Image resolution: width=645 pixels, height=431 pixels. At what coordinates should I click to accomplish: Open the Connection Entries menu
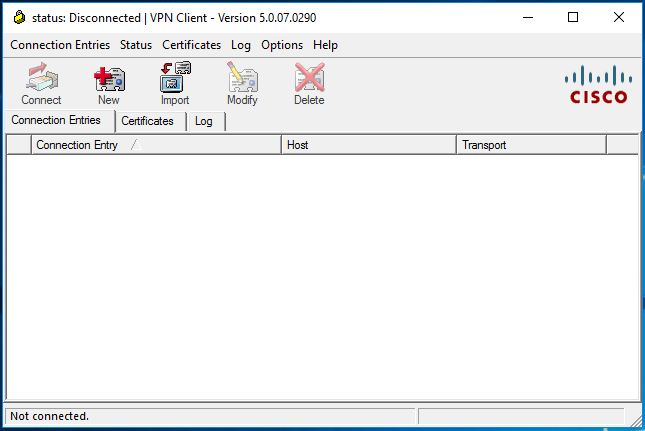[x=60, y=45]
